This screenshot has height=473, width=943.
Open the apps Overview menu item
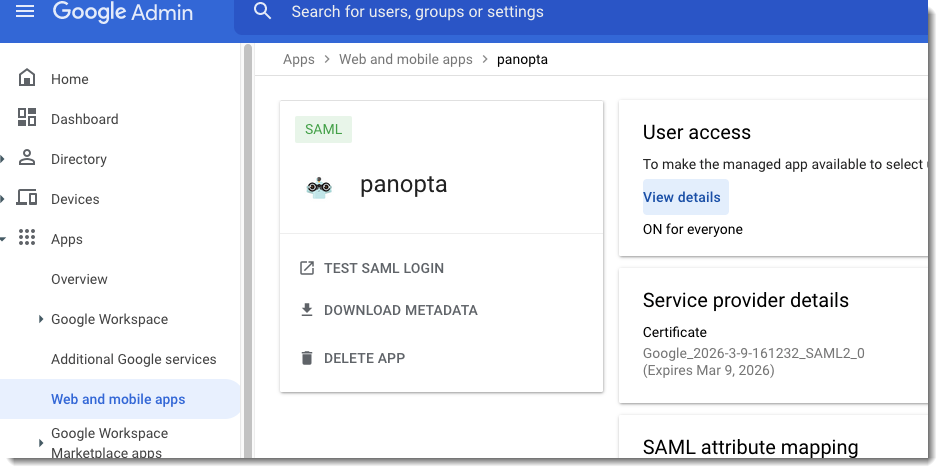pos(79,279)
